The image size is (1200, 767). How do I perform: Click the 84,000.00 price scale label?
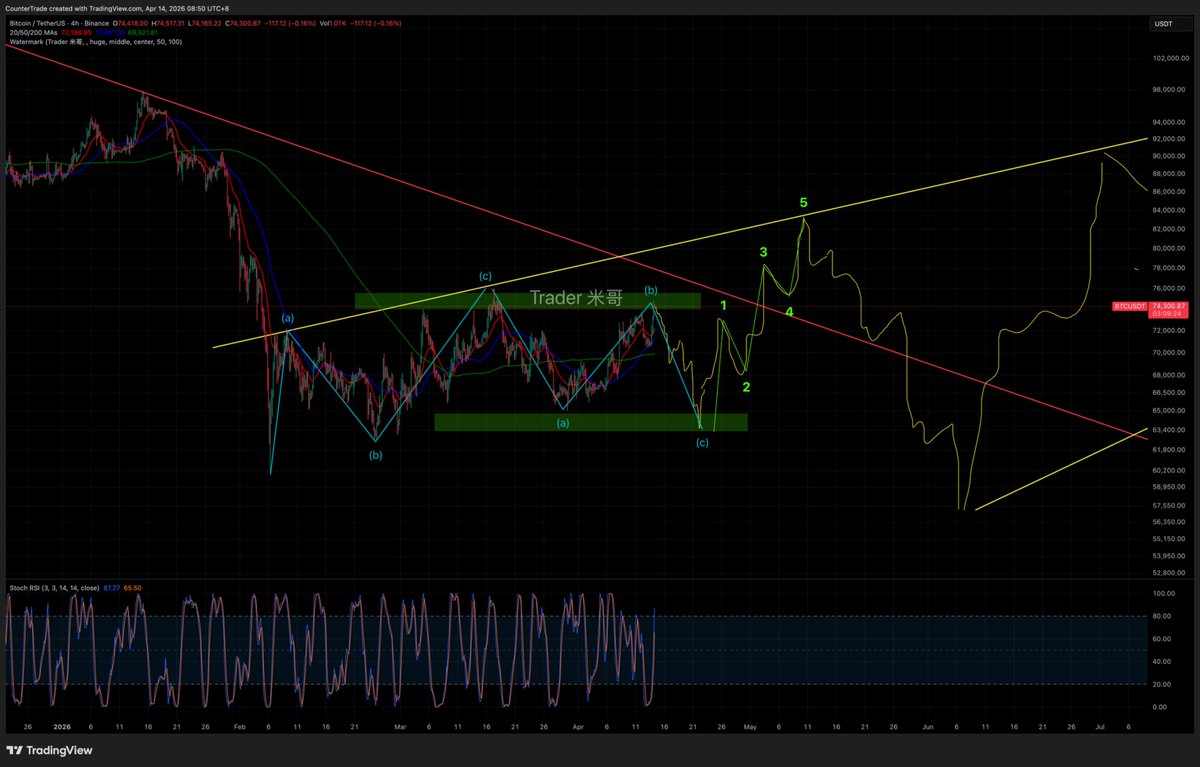click(x=1168, y=210)
